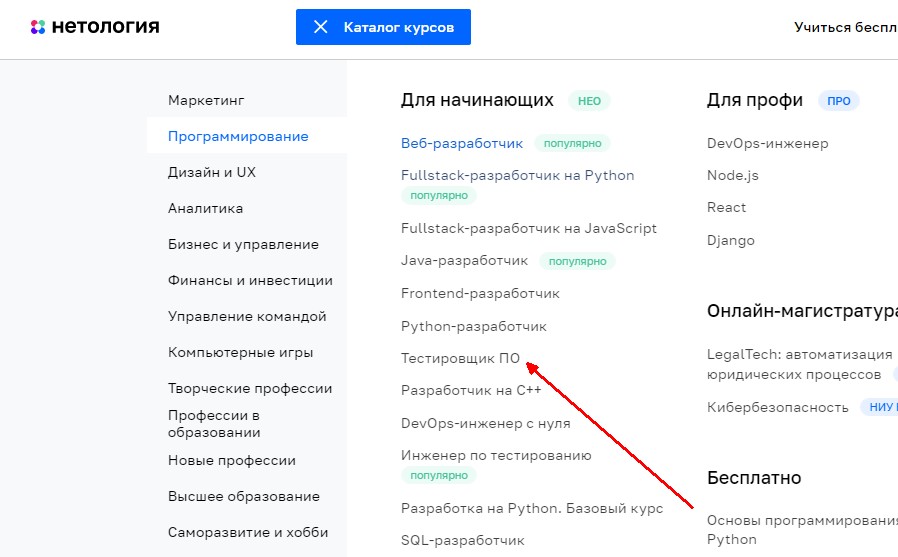This screenshot has height=557, width=898.
Task: Open Разработка на Python. Базовый курс
Action: [x=532, y=508]
